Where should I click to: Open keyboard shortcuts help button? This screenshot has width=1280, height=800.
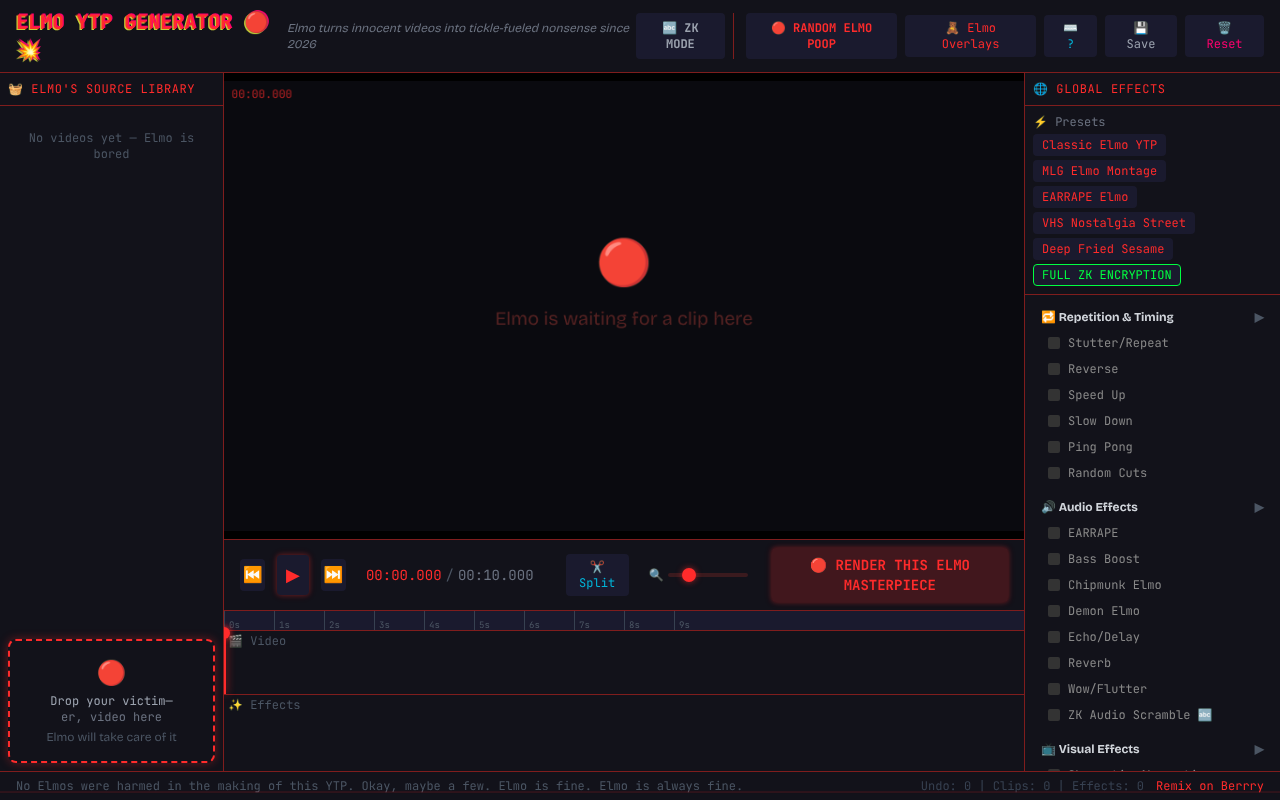tap(1070, 36)
